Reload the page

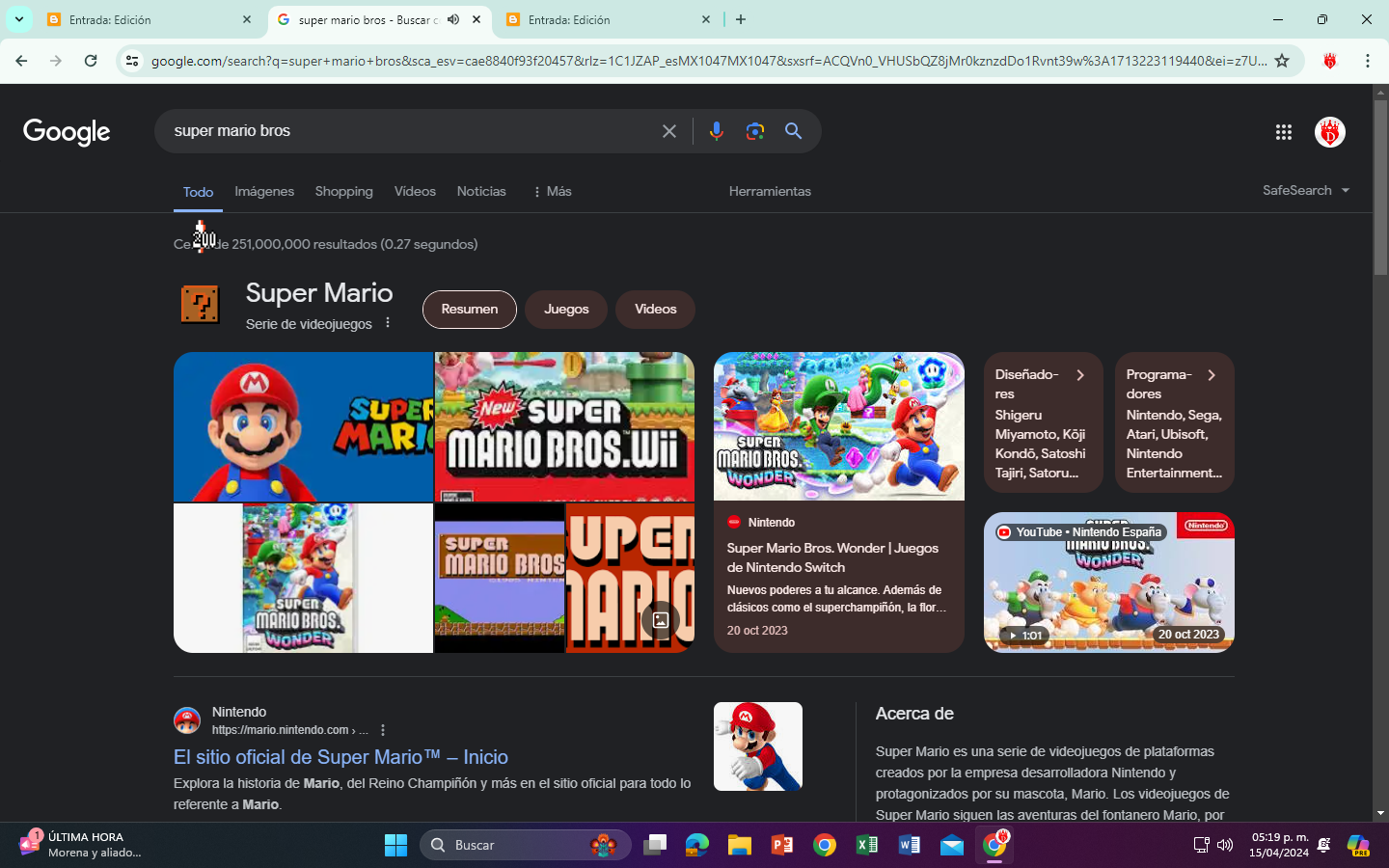91,61
